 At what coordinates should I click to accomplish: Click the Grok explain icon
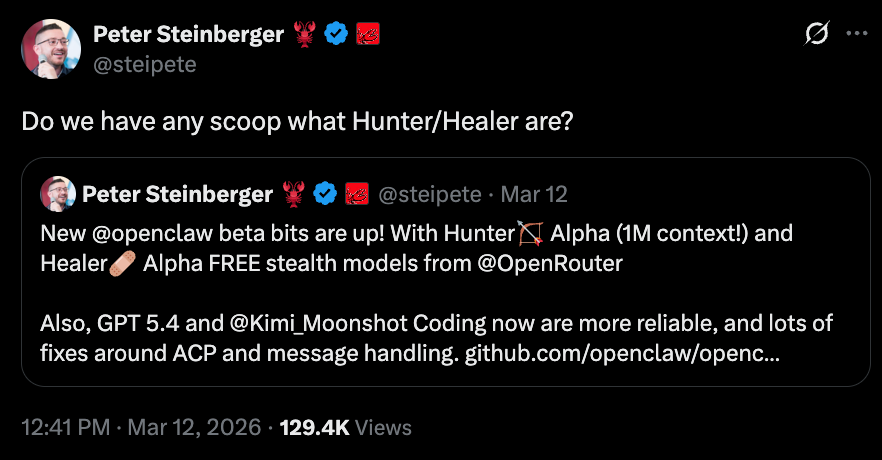[x=816, y=34]
